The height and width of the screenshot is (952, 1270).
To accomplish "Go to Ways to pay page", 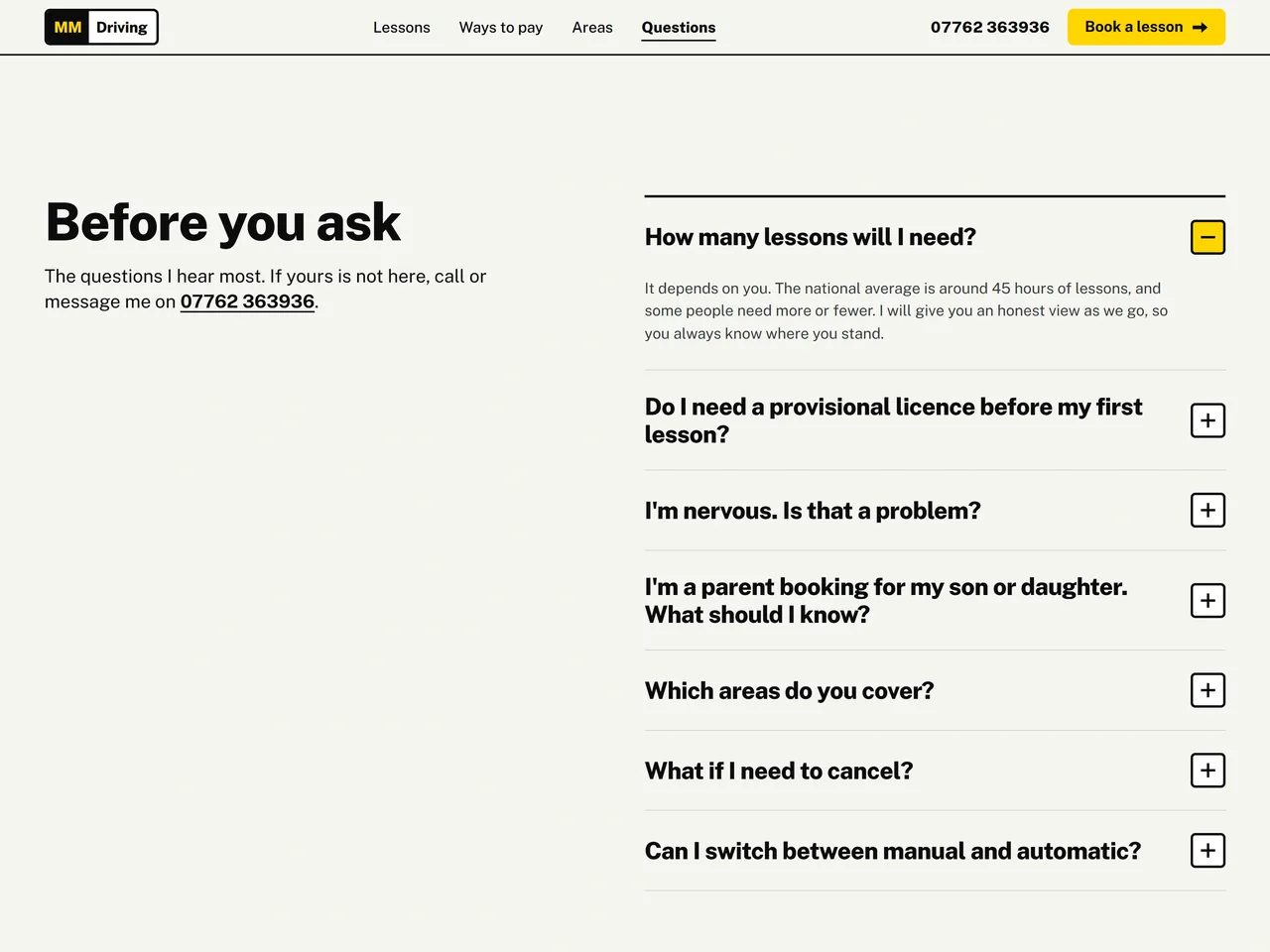I will (501, 28).
